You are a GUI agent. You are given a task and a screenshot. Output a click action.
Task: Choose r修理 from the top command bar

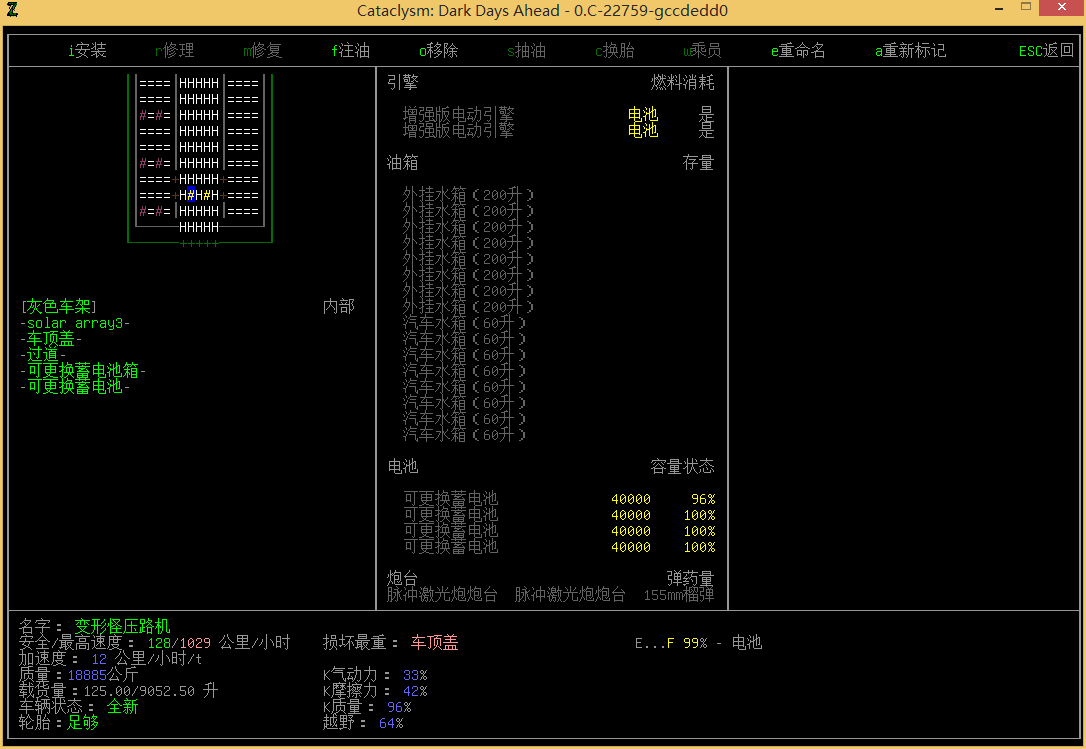coord(175,51)
